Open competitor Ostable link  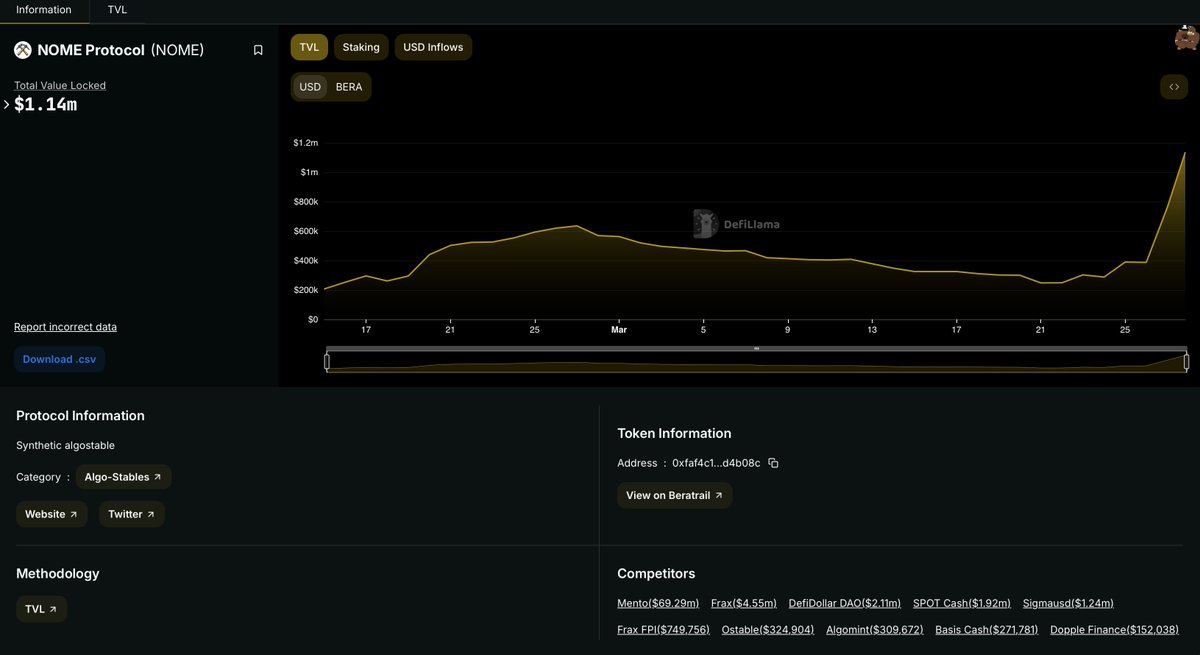click(x=768, y=630)
